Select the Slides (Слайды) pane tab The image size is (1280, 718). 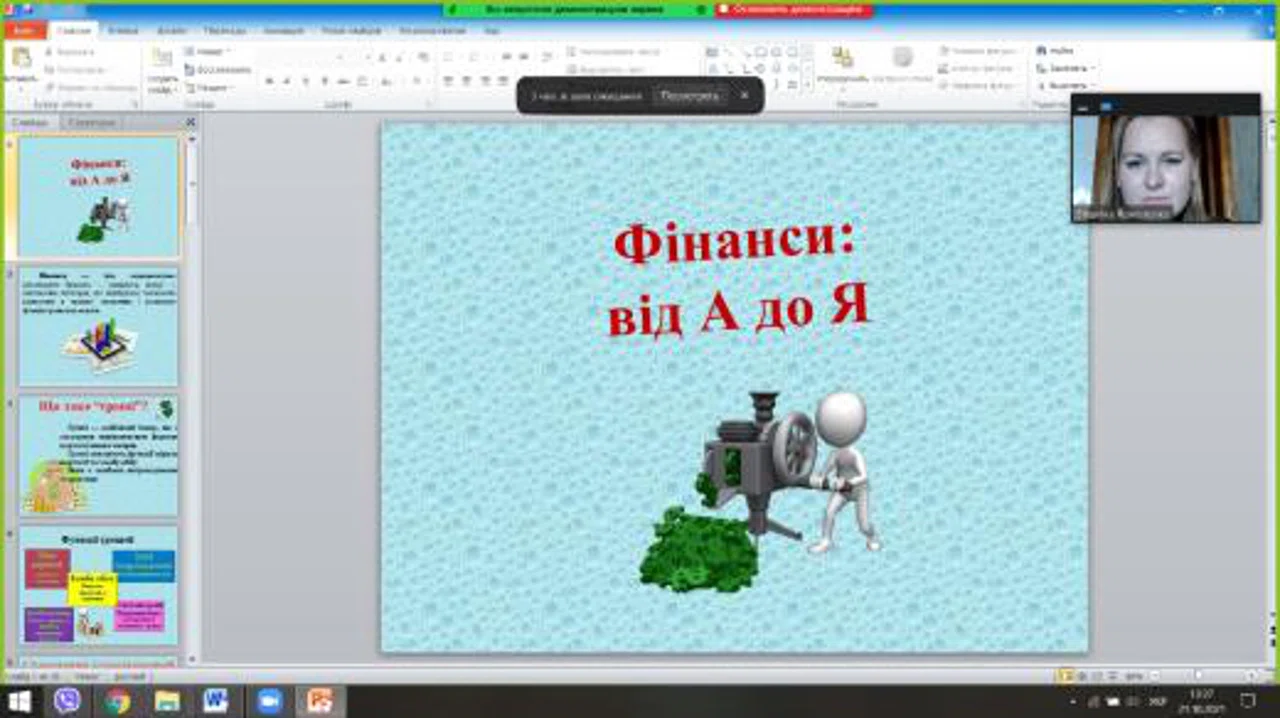30,122
